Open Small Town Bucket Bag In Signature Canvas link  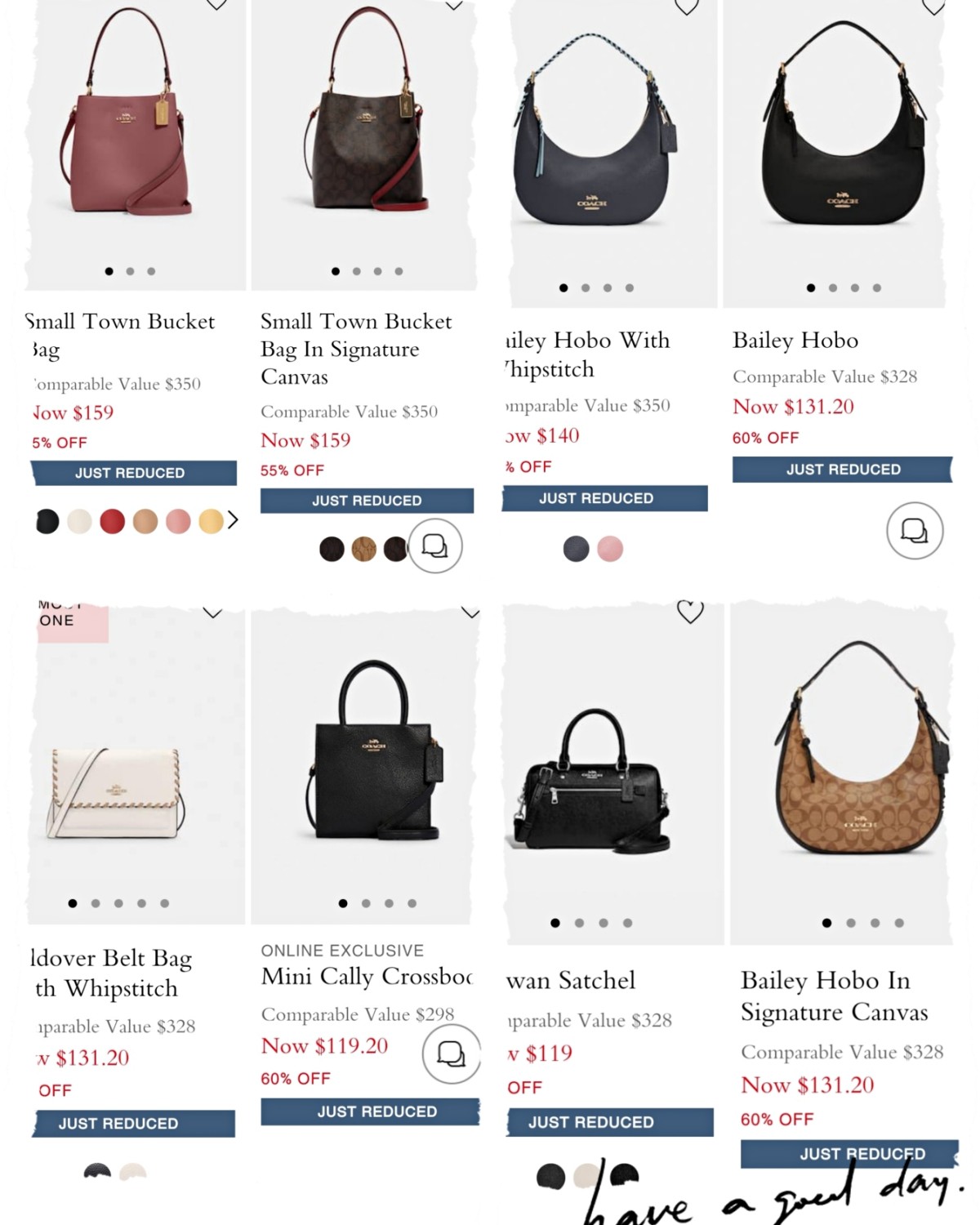[x=356, y=349]
